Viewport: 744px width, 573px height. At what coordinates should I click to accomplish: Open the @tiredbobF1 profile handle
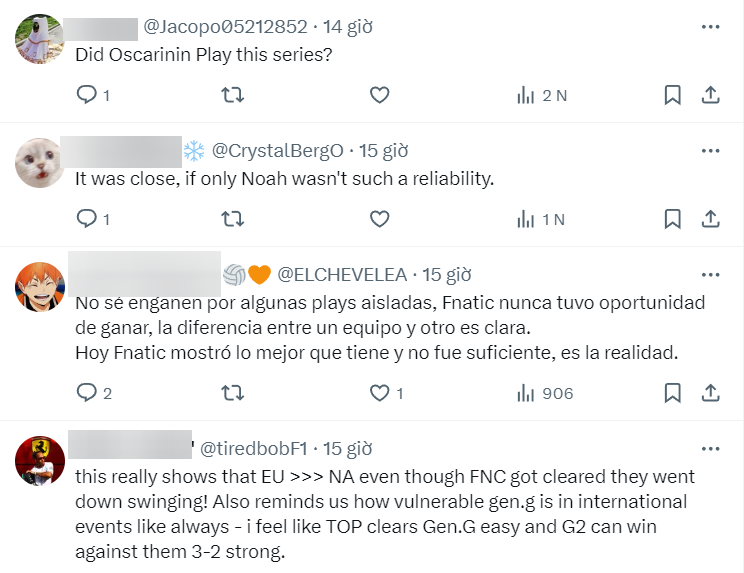point(256,449)
